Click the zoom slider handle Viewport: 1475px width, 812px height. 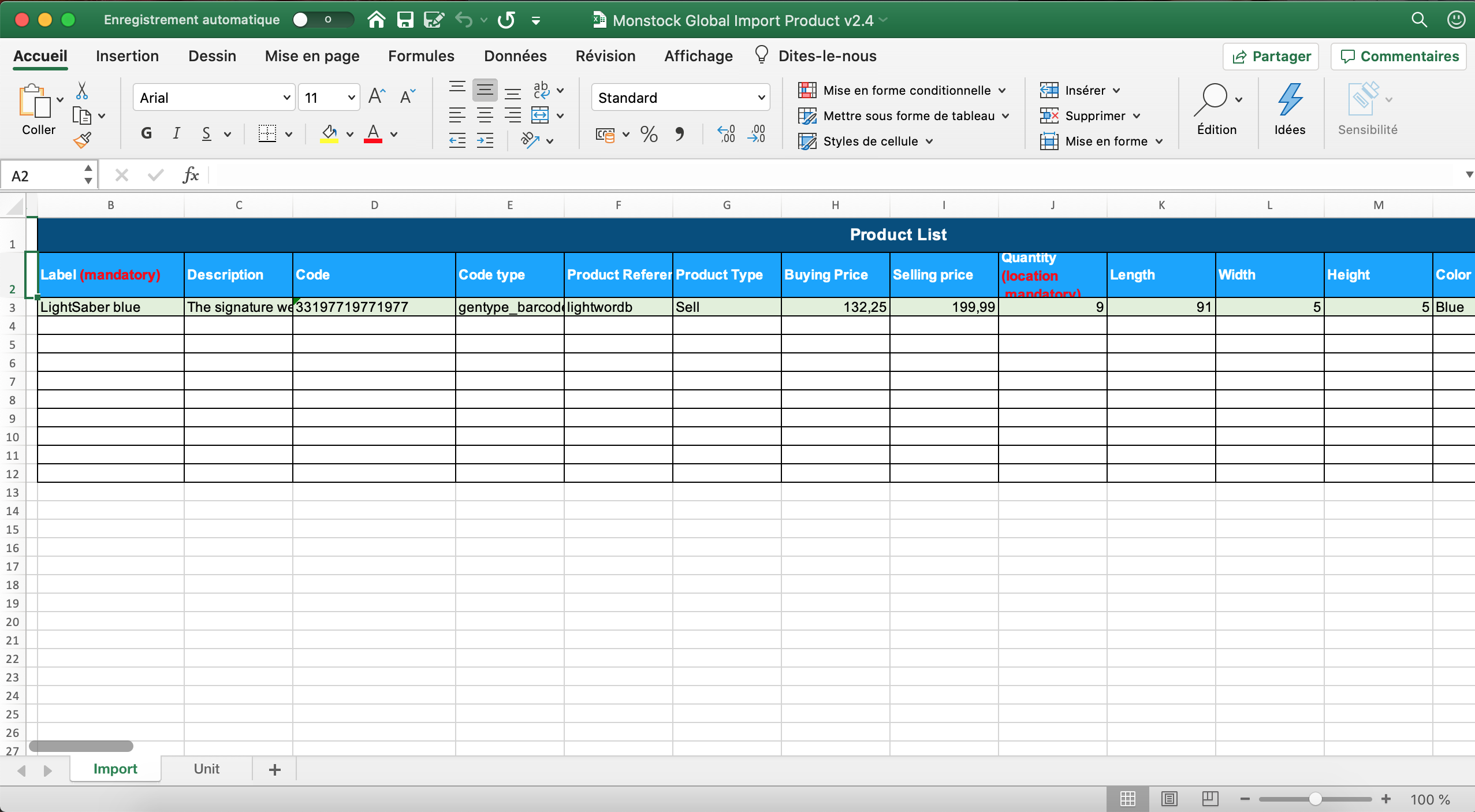(x=1315, y=799)
